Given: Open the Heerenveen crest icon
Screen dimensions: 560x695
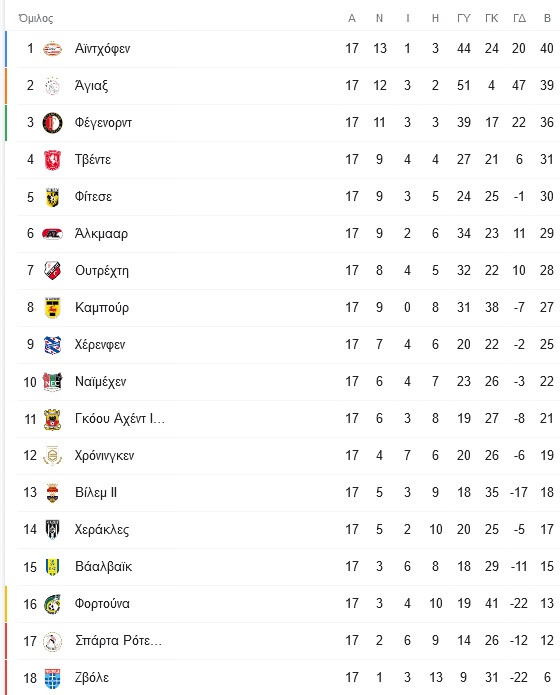Looking at the screenshot, I should [52, 345].
